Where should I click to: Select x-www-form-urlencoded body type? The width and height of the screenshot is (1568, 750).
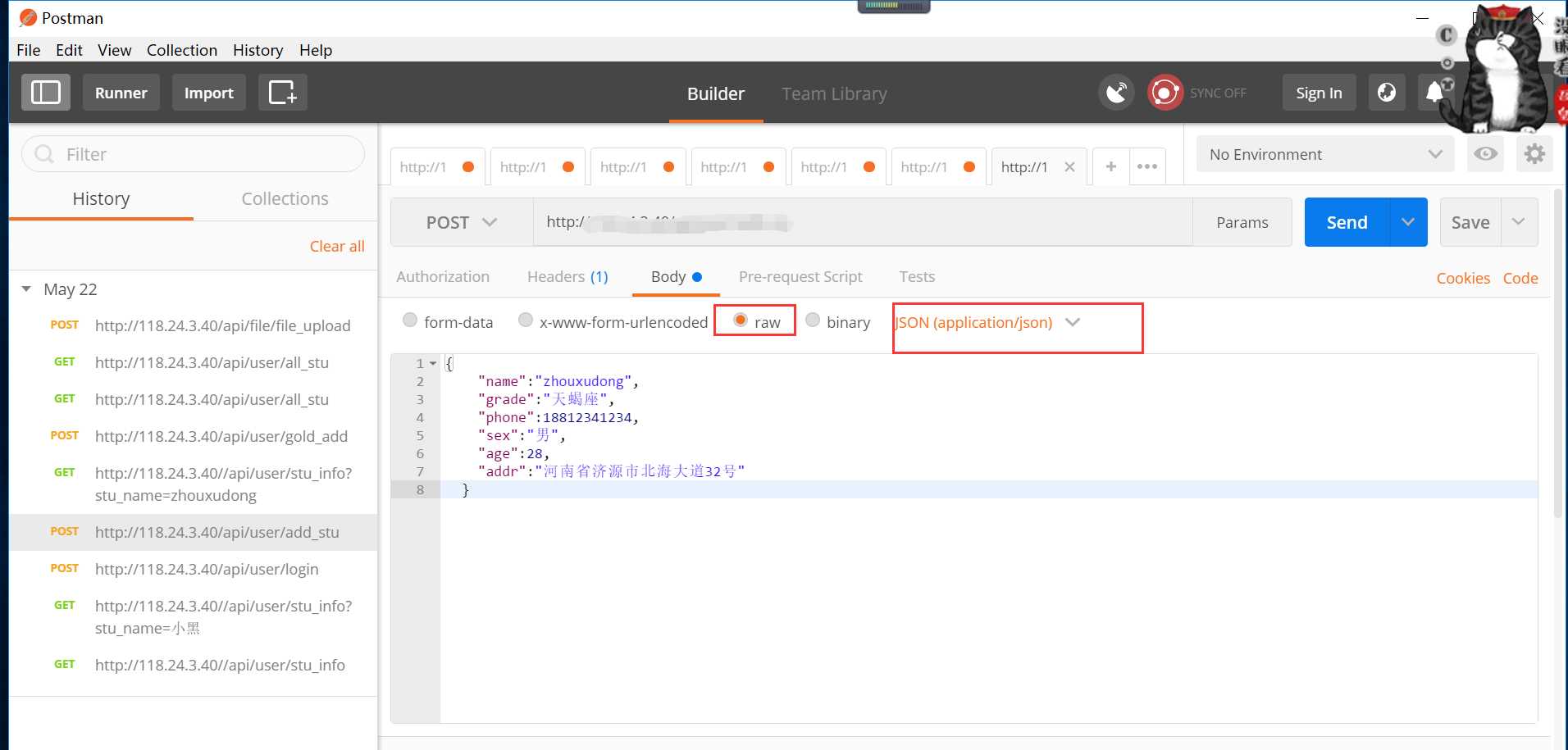[526, 320]
